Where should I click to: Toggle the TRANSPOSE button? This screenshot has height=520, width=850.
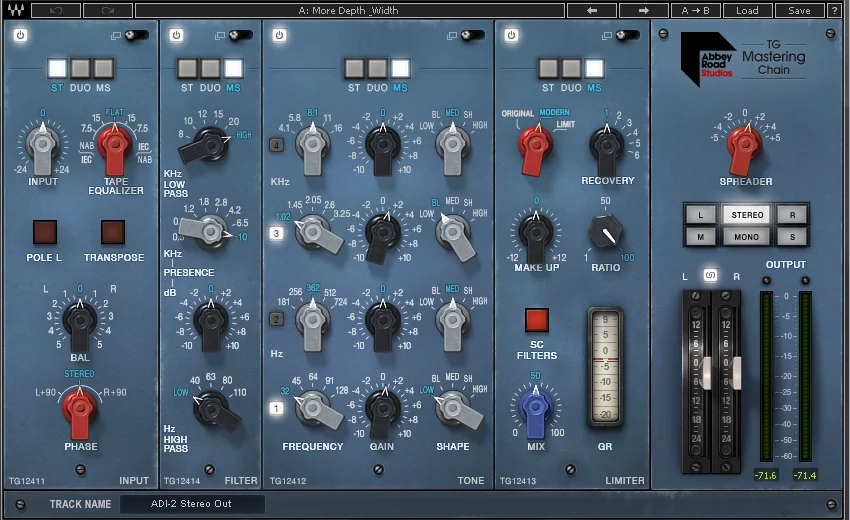pyautogui.click(x=113, y=232)
